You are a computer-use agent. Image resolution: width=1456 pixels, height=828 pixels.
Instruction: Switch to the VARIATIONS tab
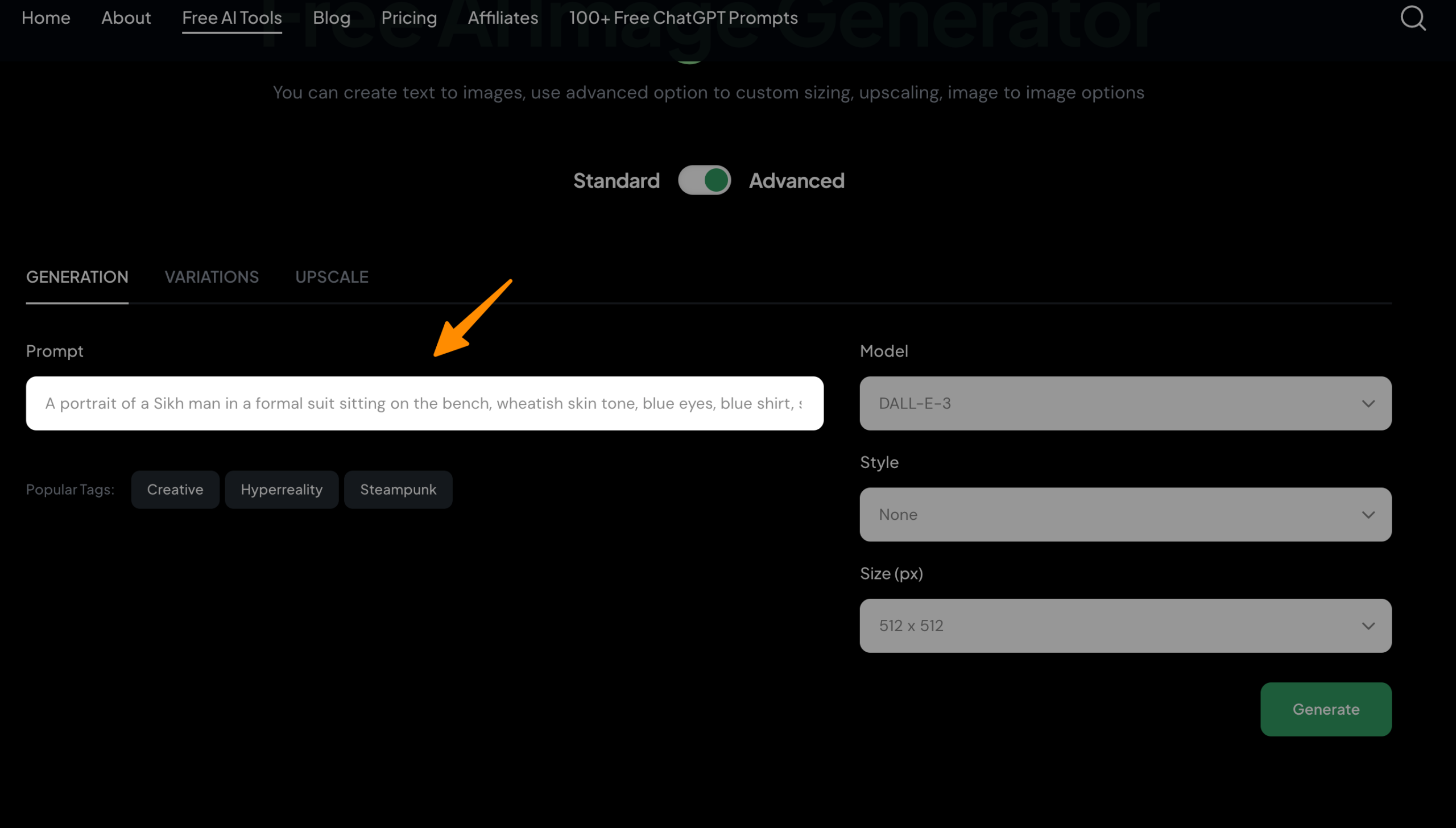212,277
